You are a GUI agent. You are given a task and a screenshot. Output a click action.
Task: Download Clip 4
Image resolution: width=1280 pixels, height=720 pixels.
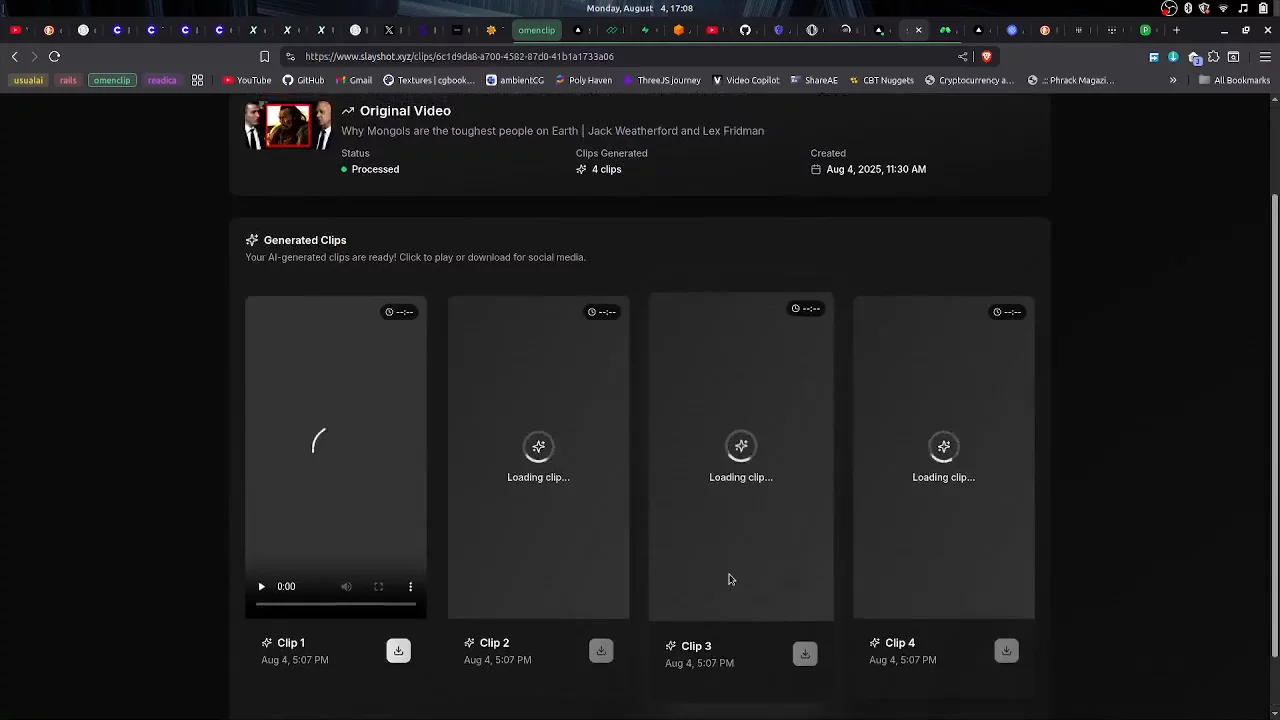point(1006,651)
